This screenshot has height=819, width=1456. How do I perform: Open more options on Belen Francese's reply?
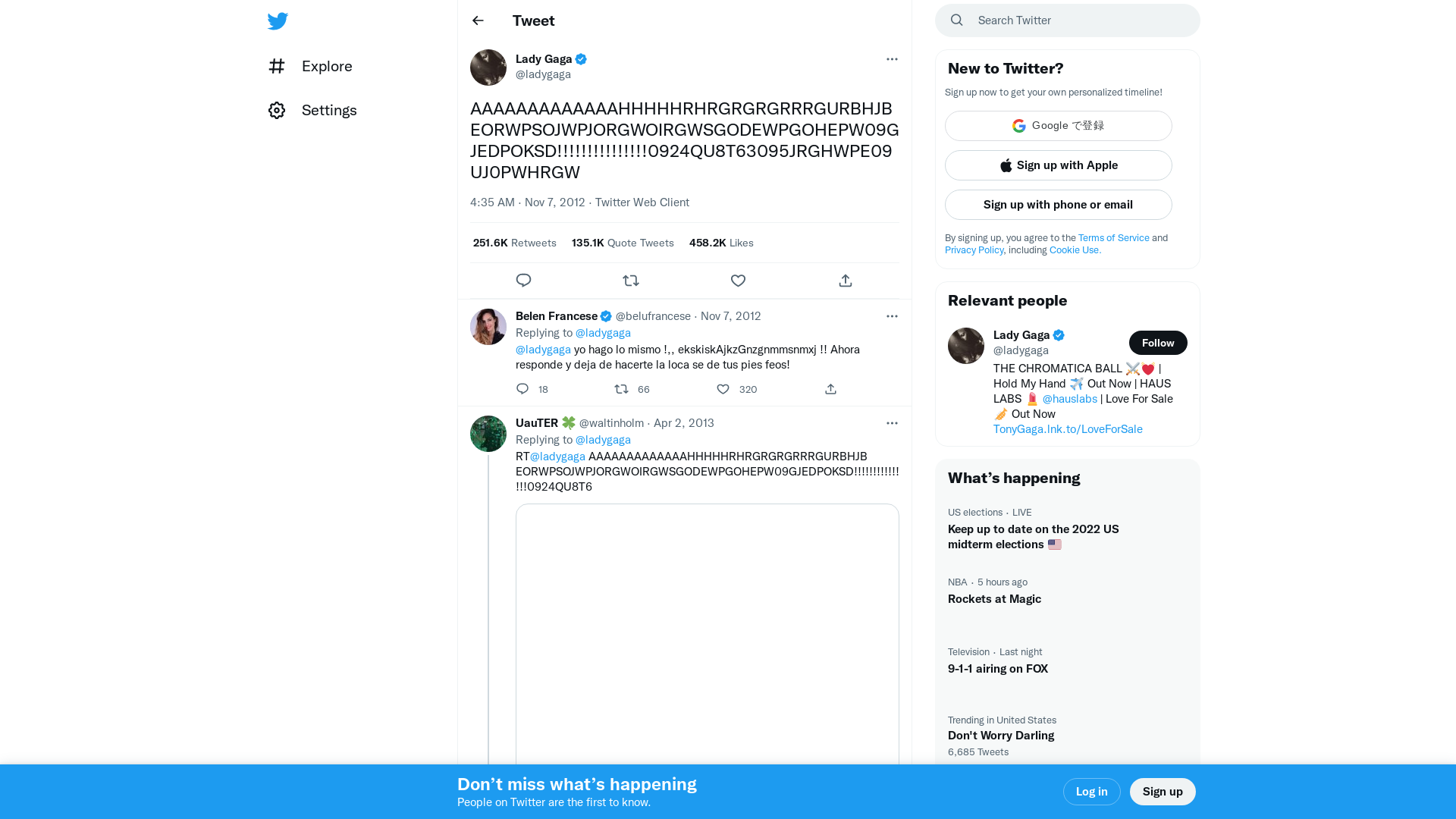click(x=892, y=316)
